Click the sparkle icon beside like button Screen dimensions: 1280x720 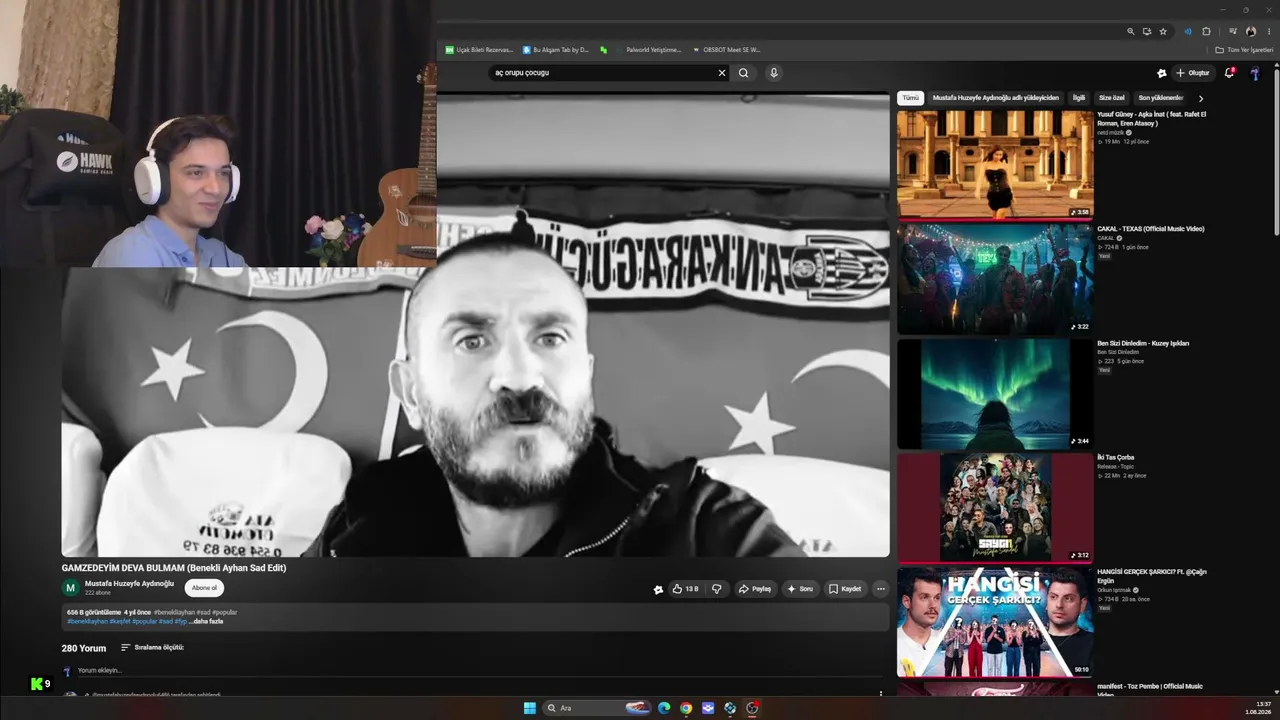(x=658, y=589)
